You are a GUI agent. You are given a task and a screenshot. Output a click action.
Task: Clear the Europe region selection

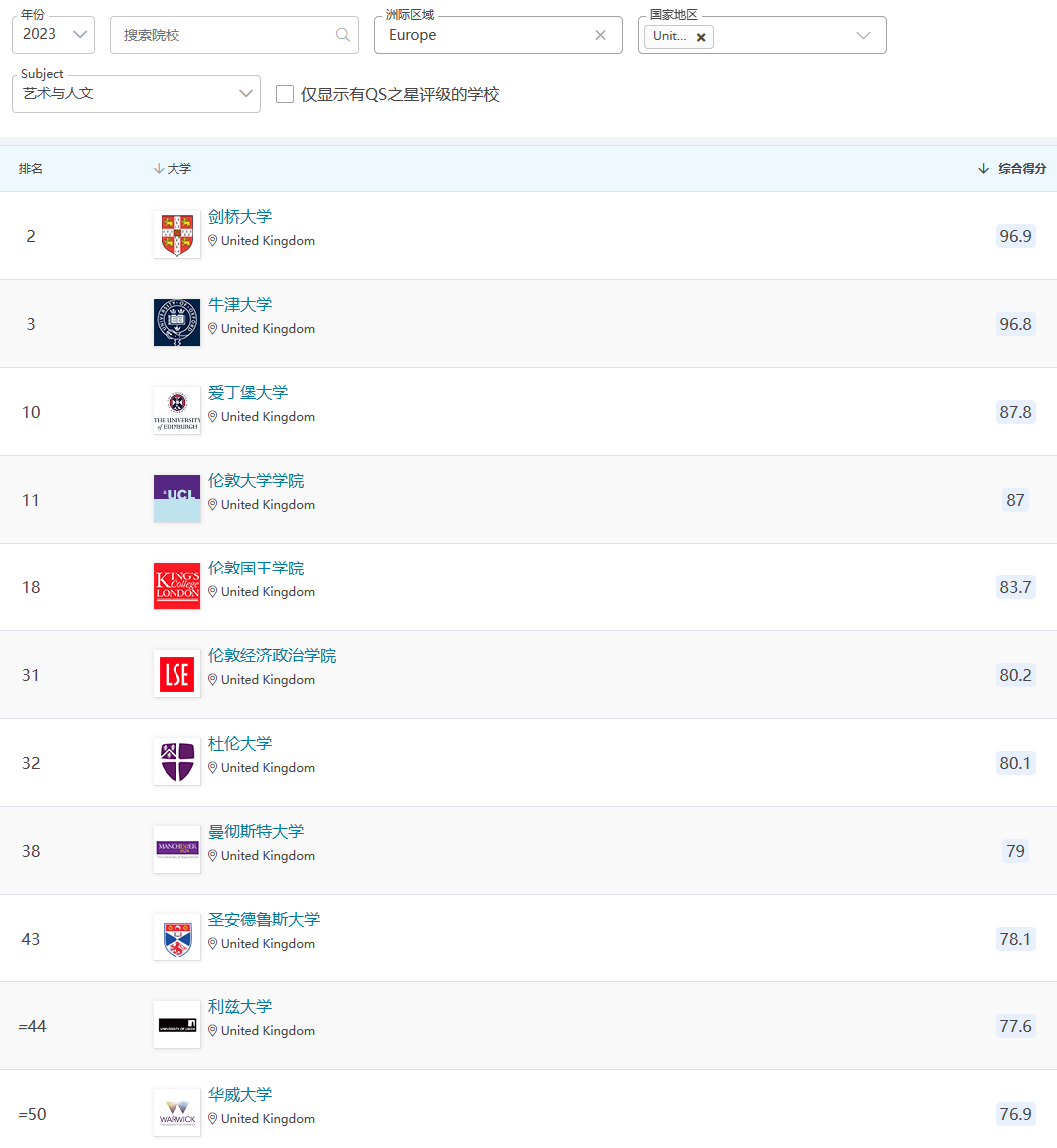600,35
